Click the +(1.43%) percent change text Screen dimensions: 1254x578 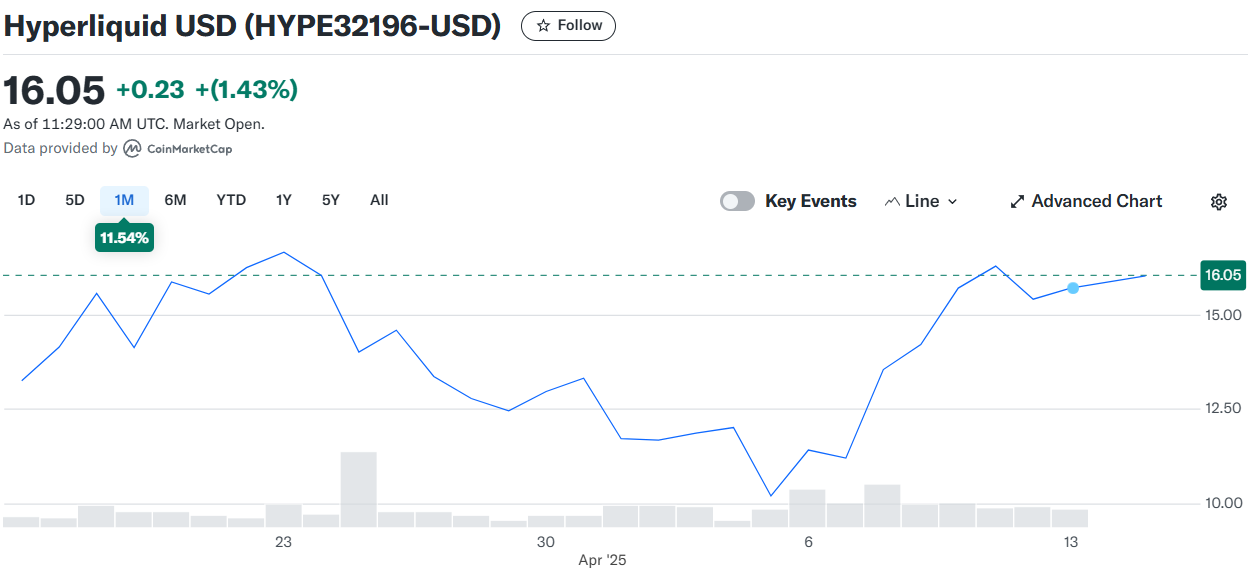pos(246,90)
